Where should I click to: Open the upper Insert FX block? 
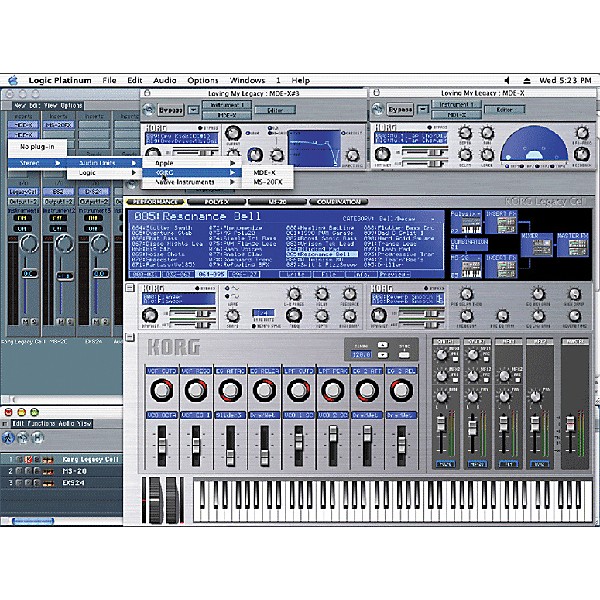501,222
